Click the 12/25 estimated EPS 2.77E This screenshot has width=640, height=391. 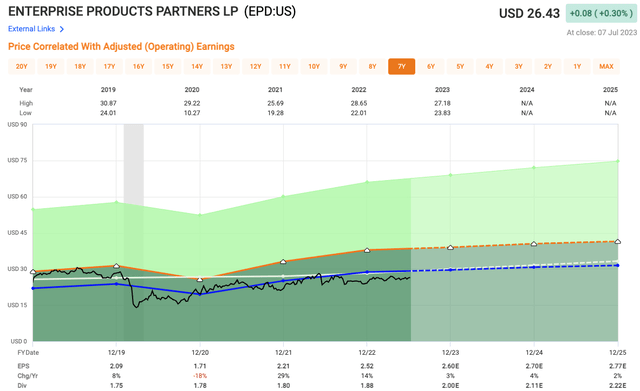click(x=618, y=366)
